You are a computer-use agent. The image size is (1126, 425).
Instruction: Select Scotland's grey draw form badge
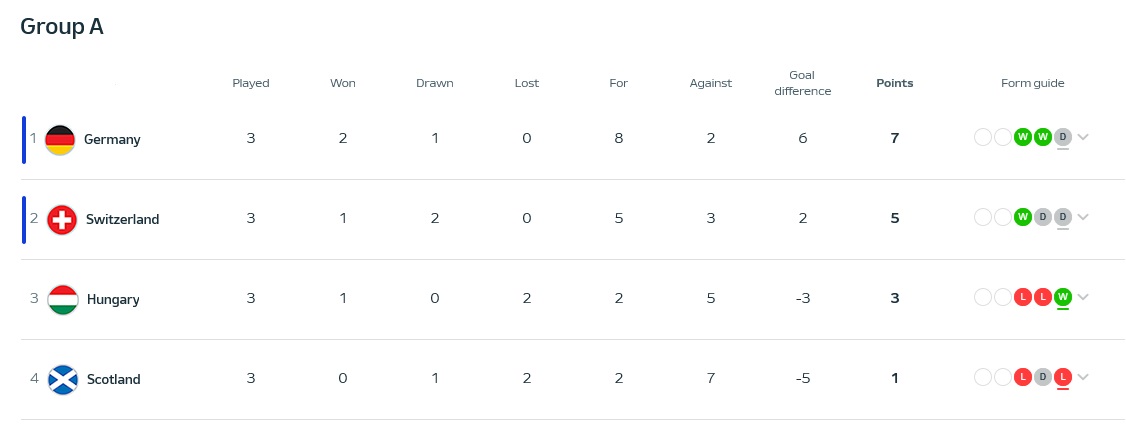pos(1043,377)
